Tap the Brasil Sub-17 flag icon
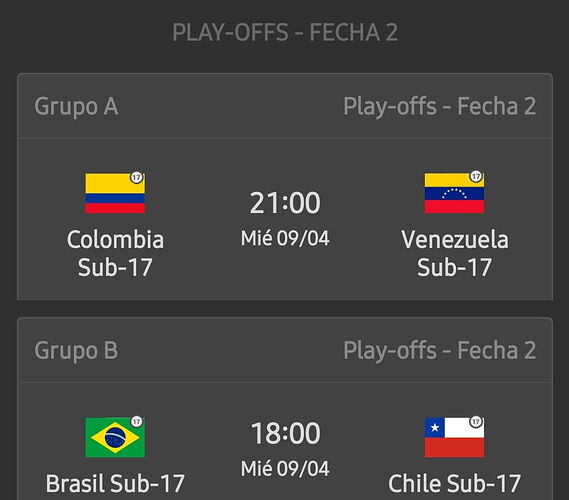The width and height of the screenshot is (569, 500). [115, 437]
